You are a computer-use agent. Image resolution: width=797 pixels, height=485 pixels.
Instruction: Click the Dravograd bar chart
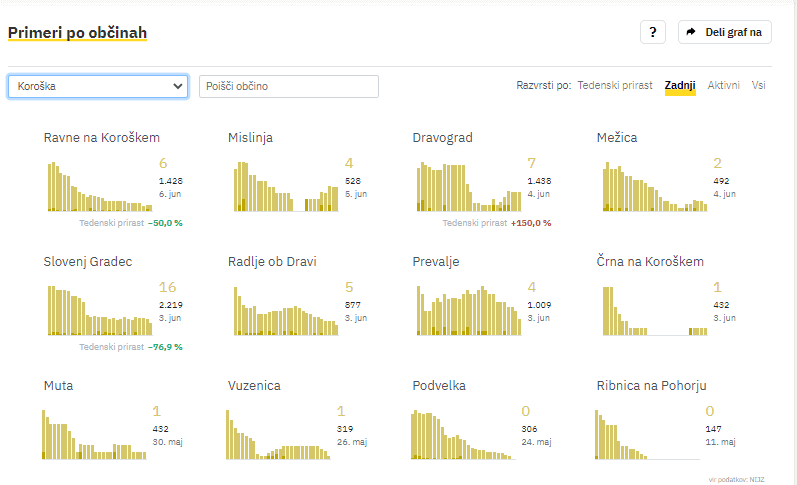pyautogui.click(x=468, y=186)
